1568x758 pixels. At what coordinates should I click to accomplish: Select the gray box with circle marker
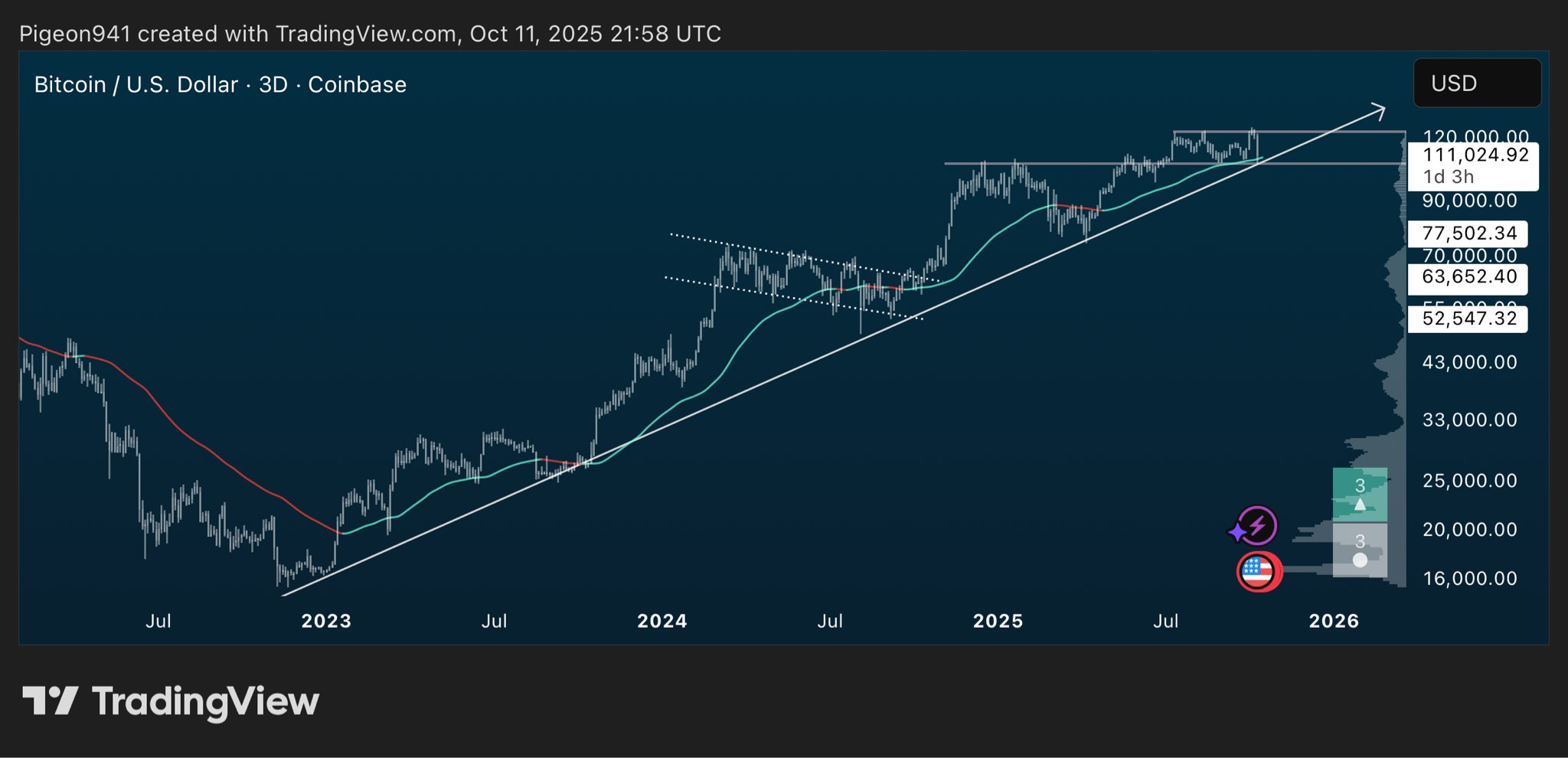pyautogui.click(x=1360, y=550)
